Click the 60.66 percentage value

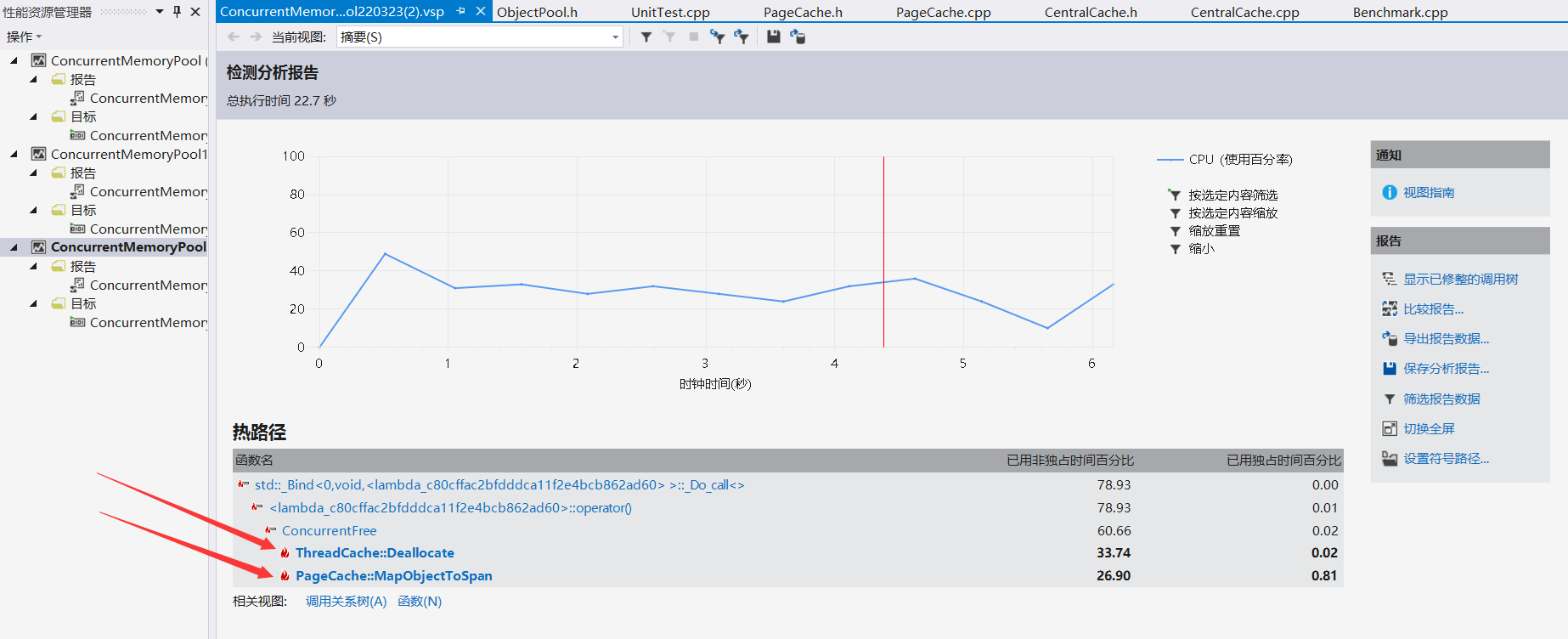[1114, 531]
